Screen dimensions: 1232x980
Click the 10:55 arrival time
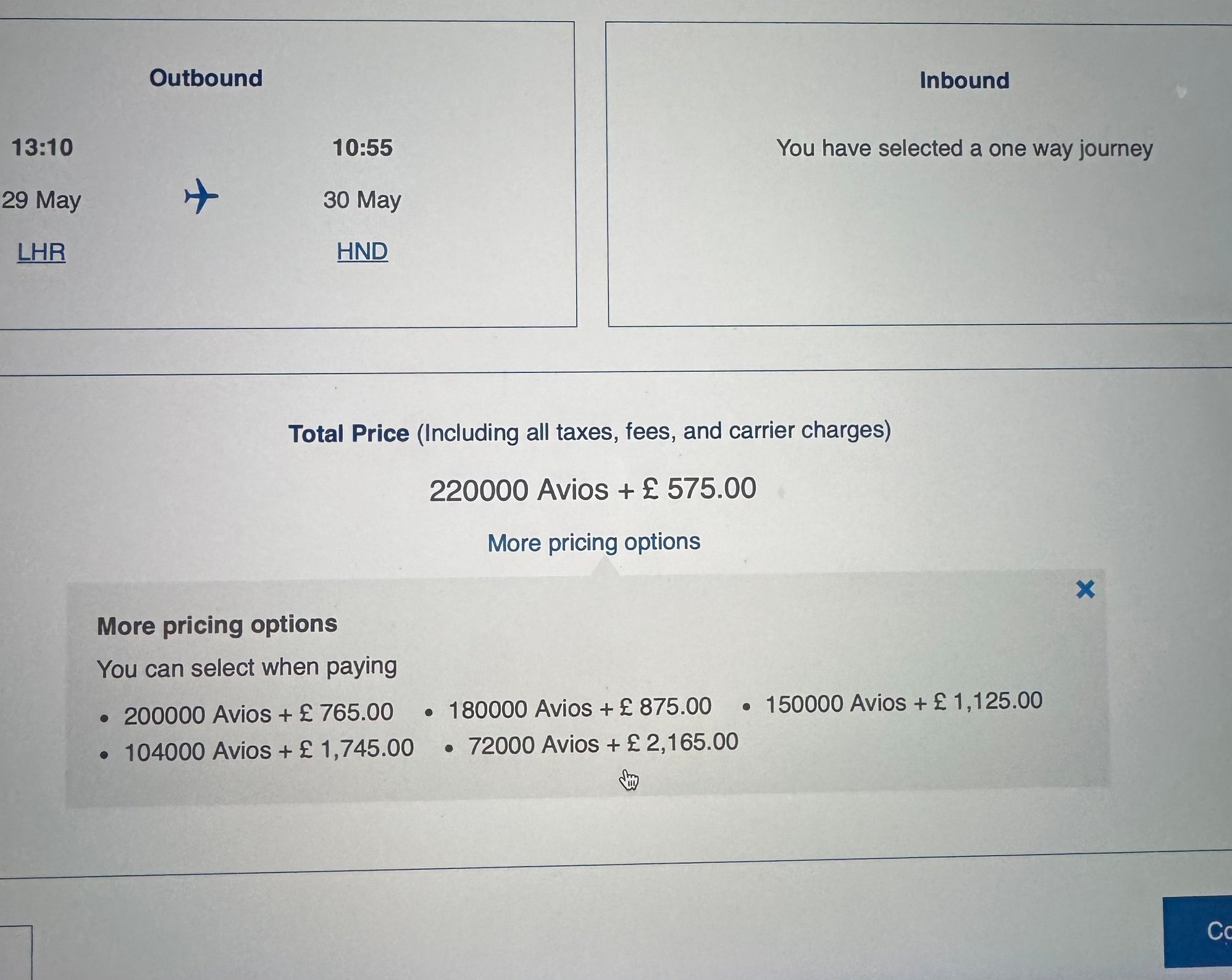point(362,148)
